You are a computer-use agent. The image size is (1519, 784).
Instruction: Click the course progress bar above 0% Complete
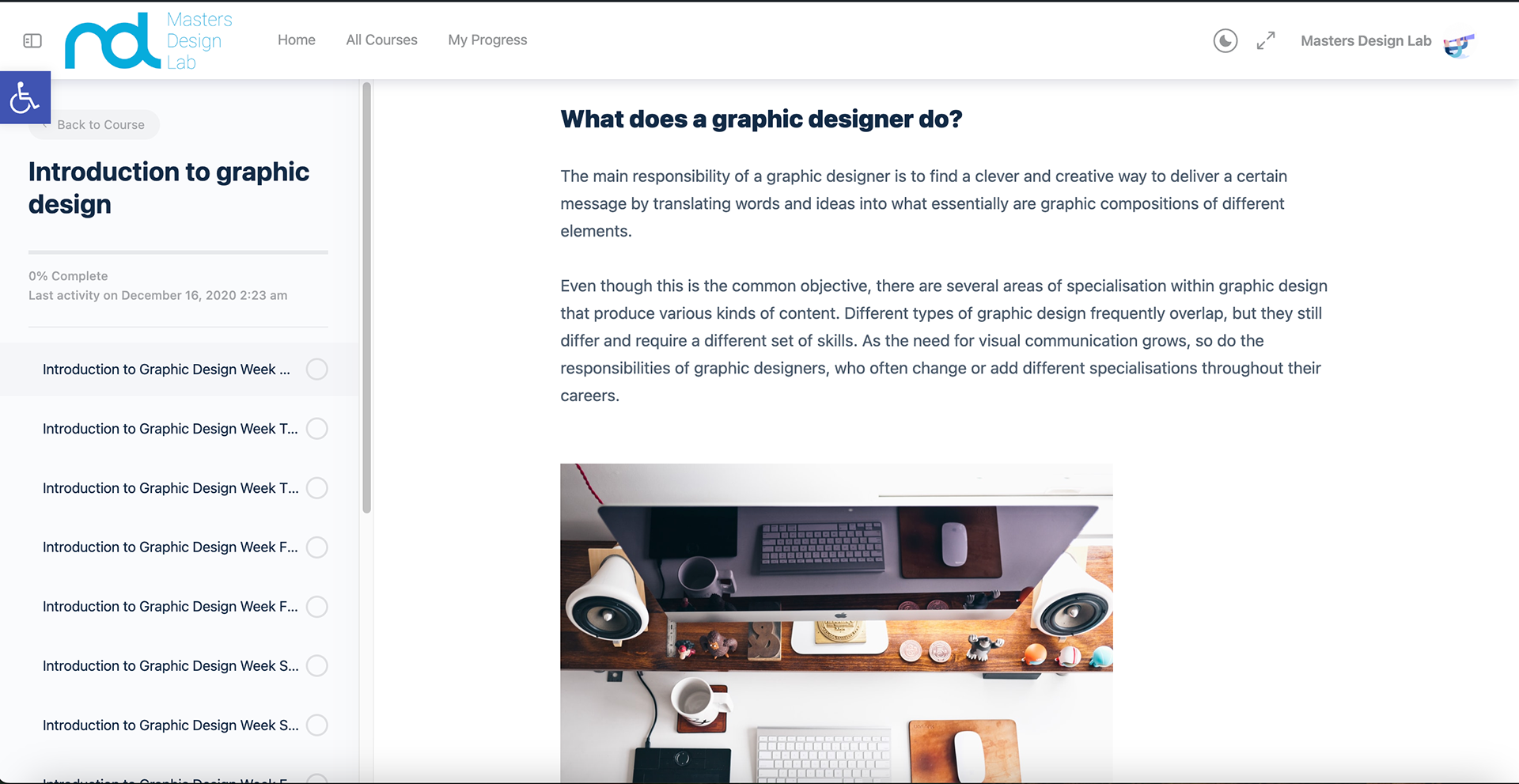coord(178,252)
